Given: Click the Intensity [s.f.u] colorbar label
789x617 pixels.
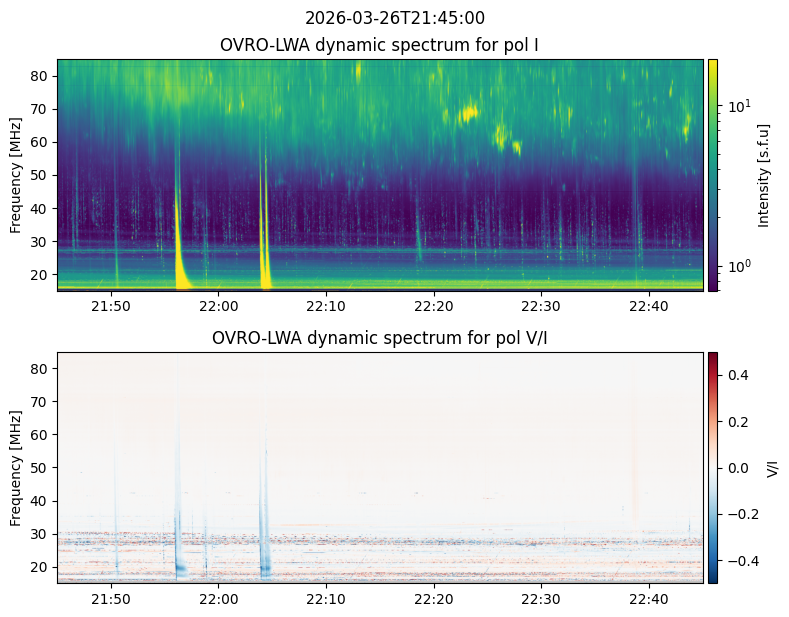Looking at the screenshot, I should pos(765,175).
